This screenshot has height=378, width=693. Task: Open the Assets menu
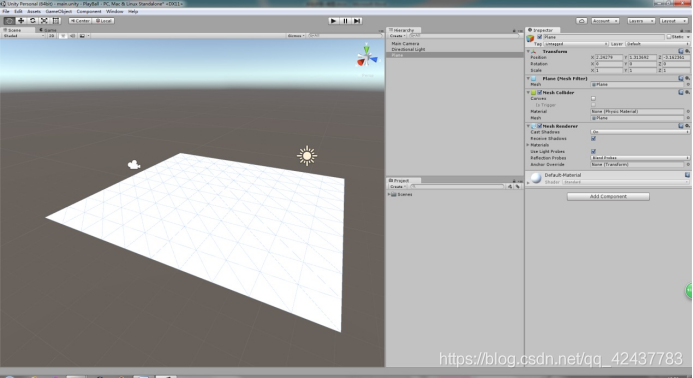point(34,11)
